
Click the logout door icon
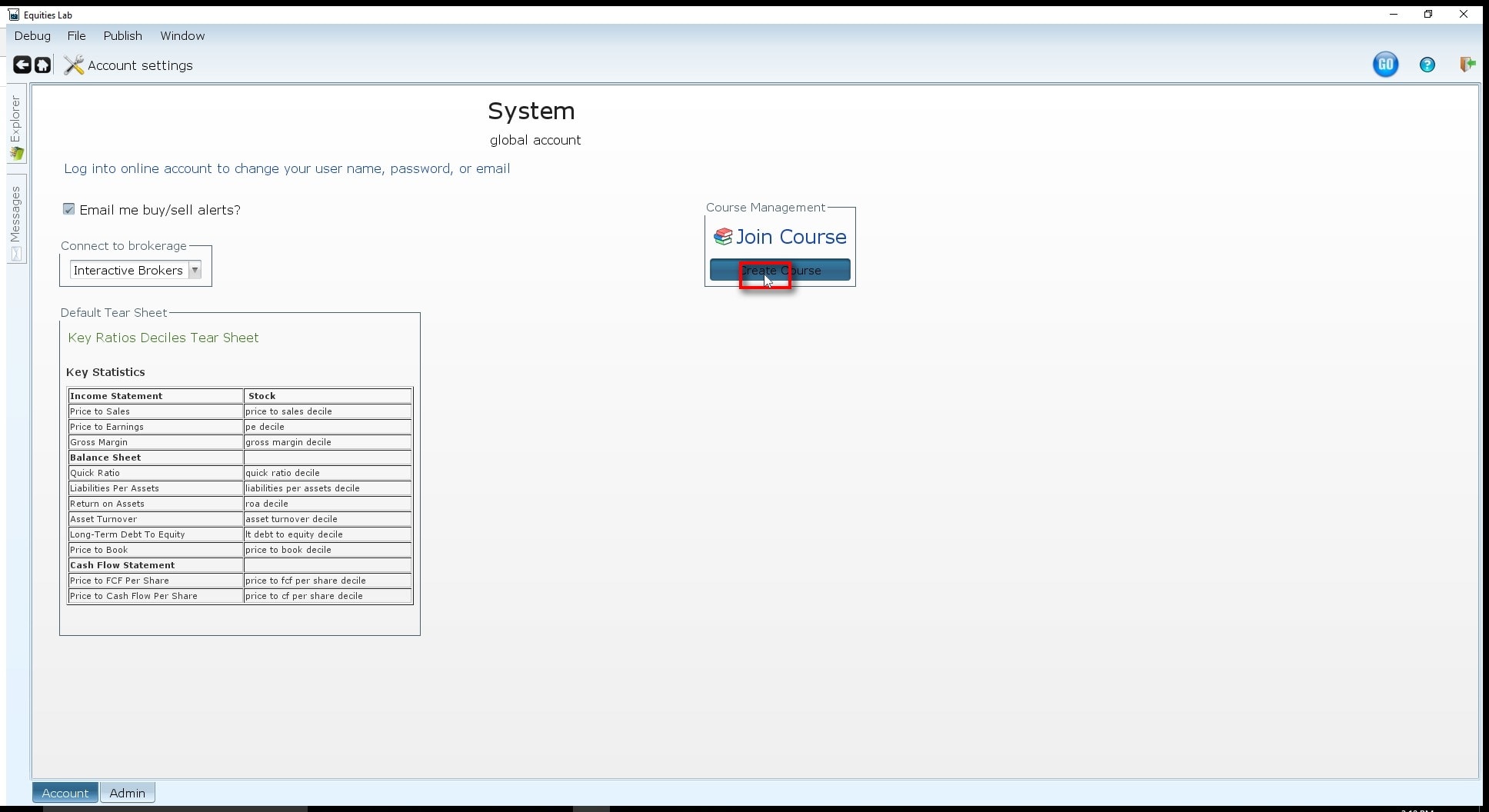tap(1467, 65)
